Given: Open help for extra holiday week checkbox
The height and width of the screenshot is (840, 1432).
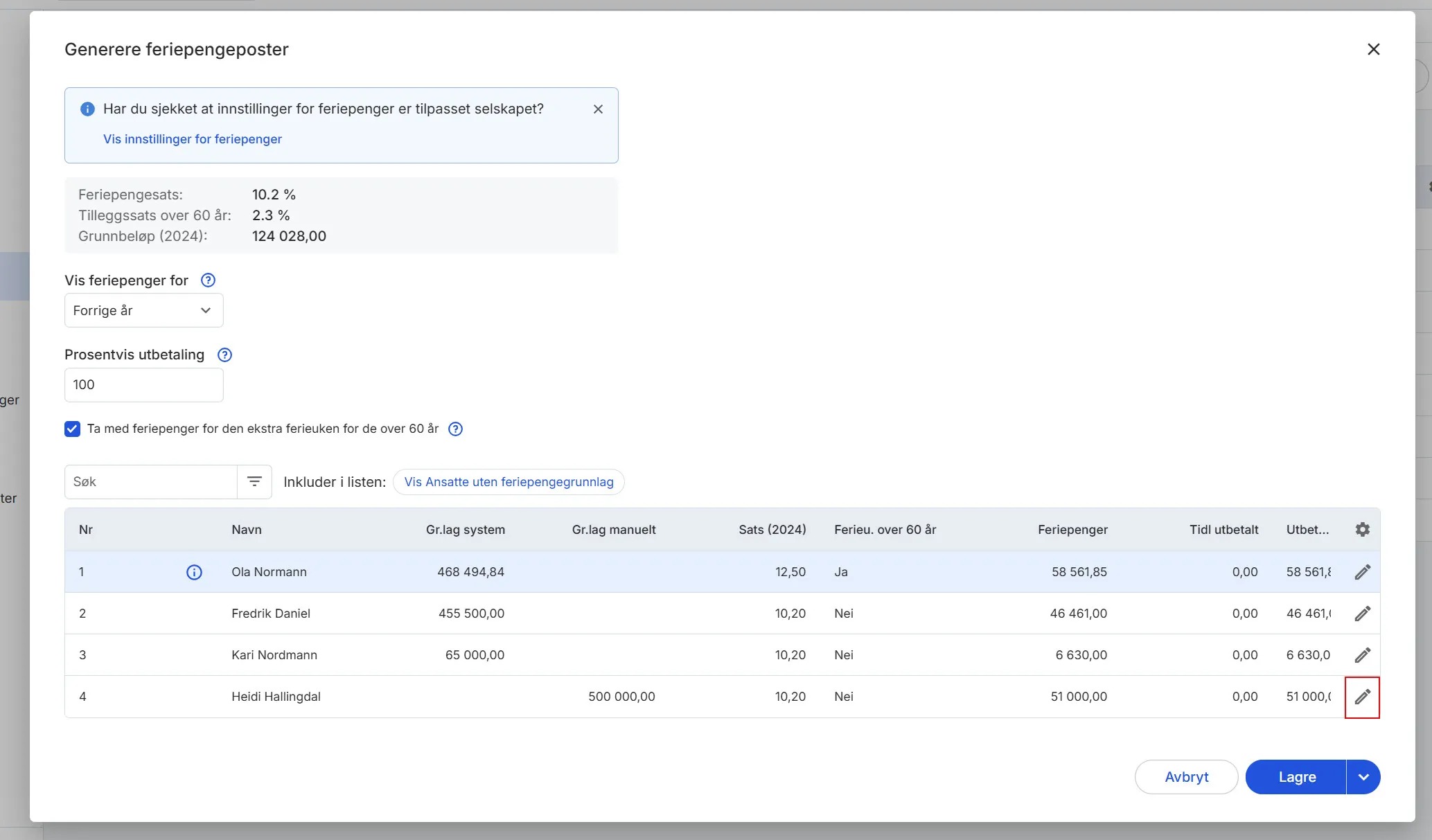Looking at the screenshot, I should (x=455, y=429).
